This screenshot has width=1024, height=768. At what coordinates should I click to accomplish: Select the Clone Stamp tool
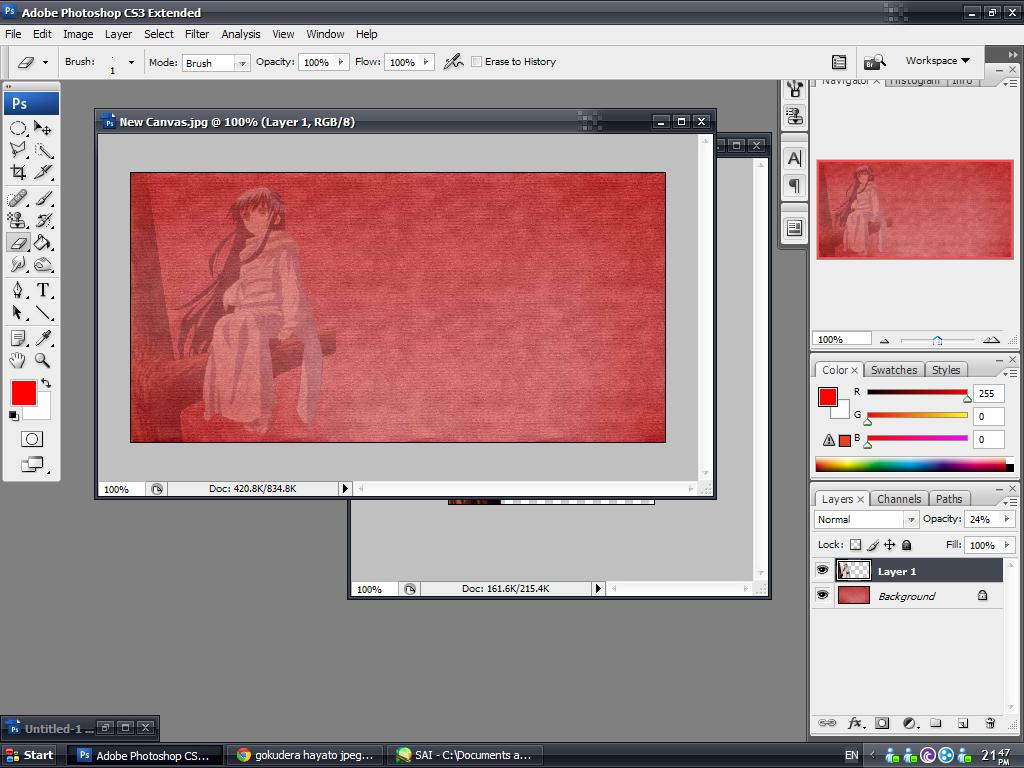point(18,221)
